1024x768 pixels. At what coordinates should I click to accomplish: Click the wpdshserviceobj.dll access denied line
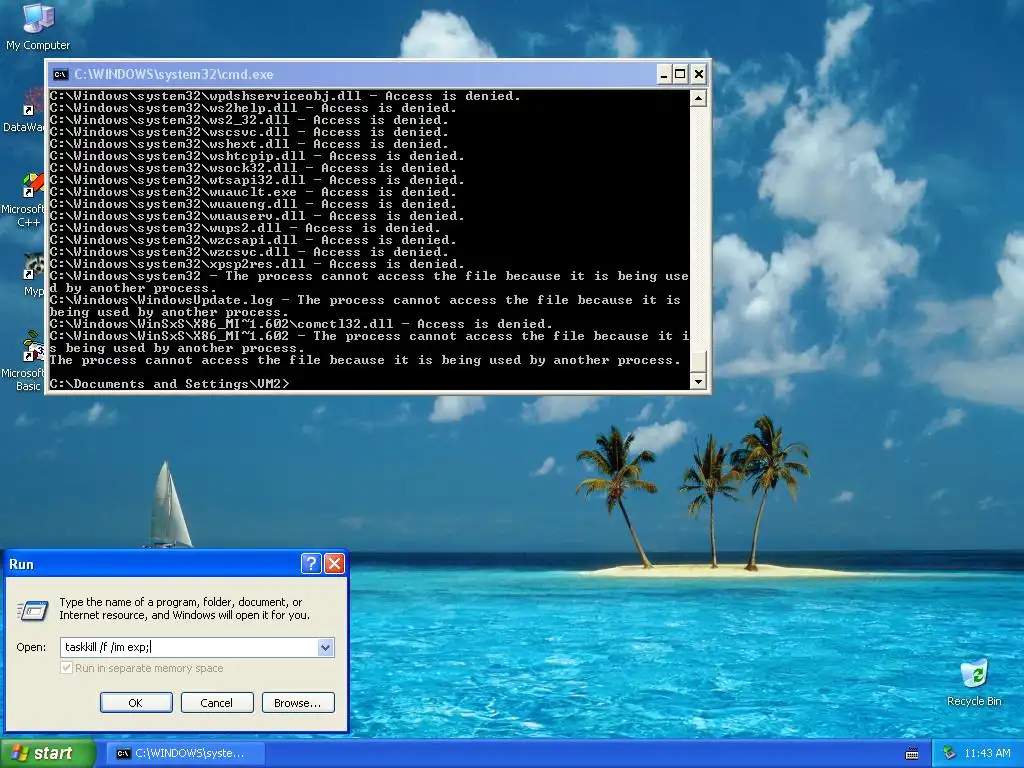point(285,96)
